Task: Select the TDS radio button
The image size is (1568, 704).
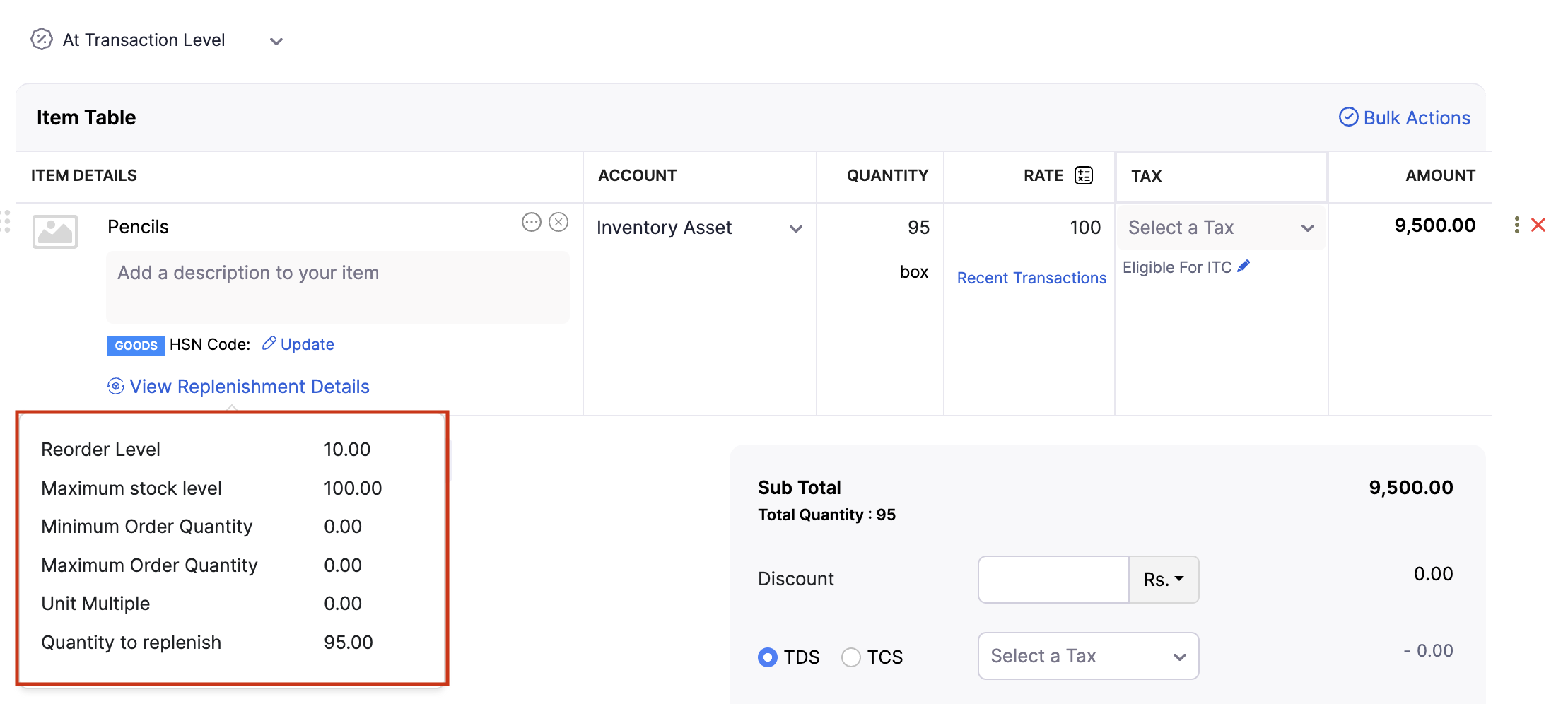Action: pos(768,657)
